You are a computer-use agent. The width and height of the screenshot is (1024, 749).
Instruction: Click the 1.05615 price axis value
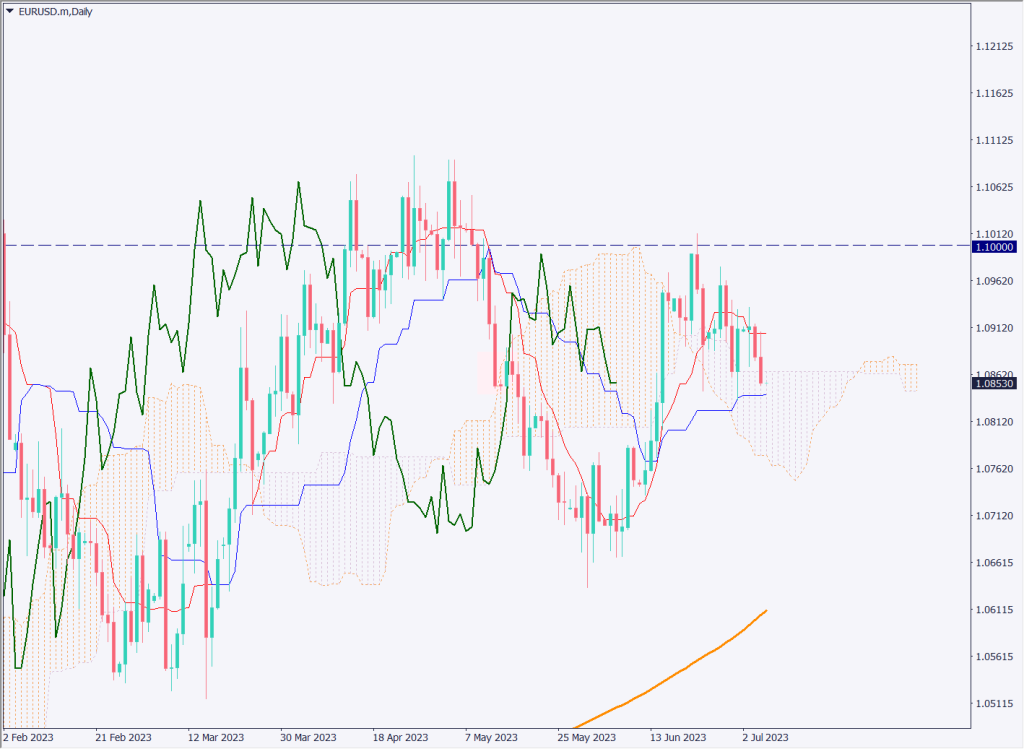click(995, 657)
